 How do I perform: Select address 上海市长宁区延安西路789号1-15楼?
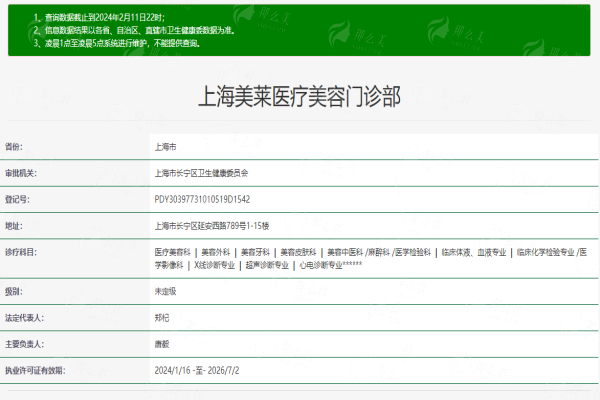pos(212,226)
